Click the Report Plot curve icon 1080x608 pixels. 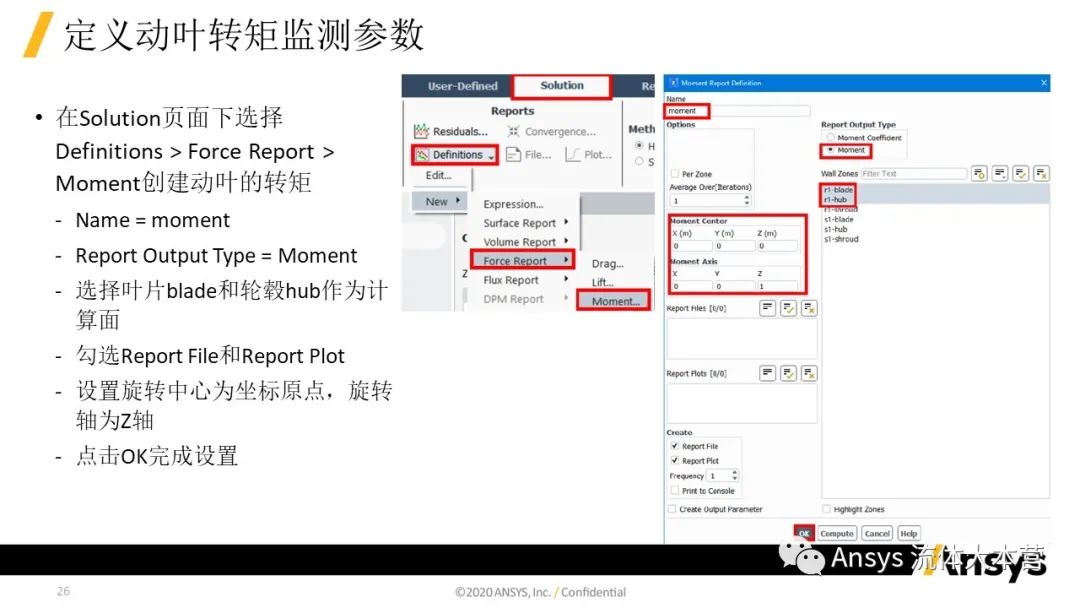[572, 154]
